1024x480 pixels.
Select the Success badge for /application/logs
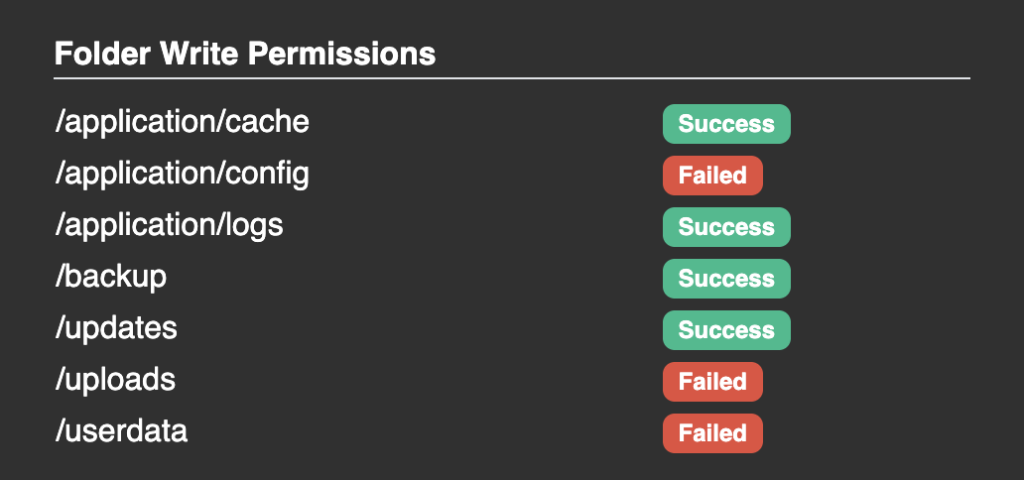coord(726,227)
